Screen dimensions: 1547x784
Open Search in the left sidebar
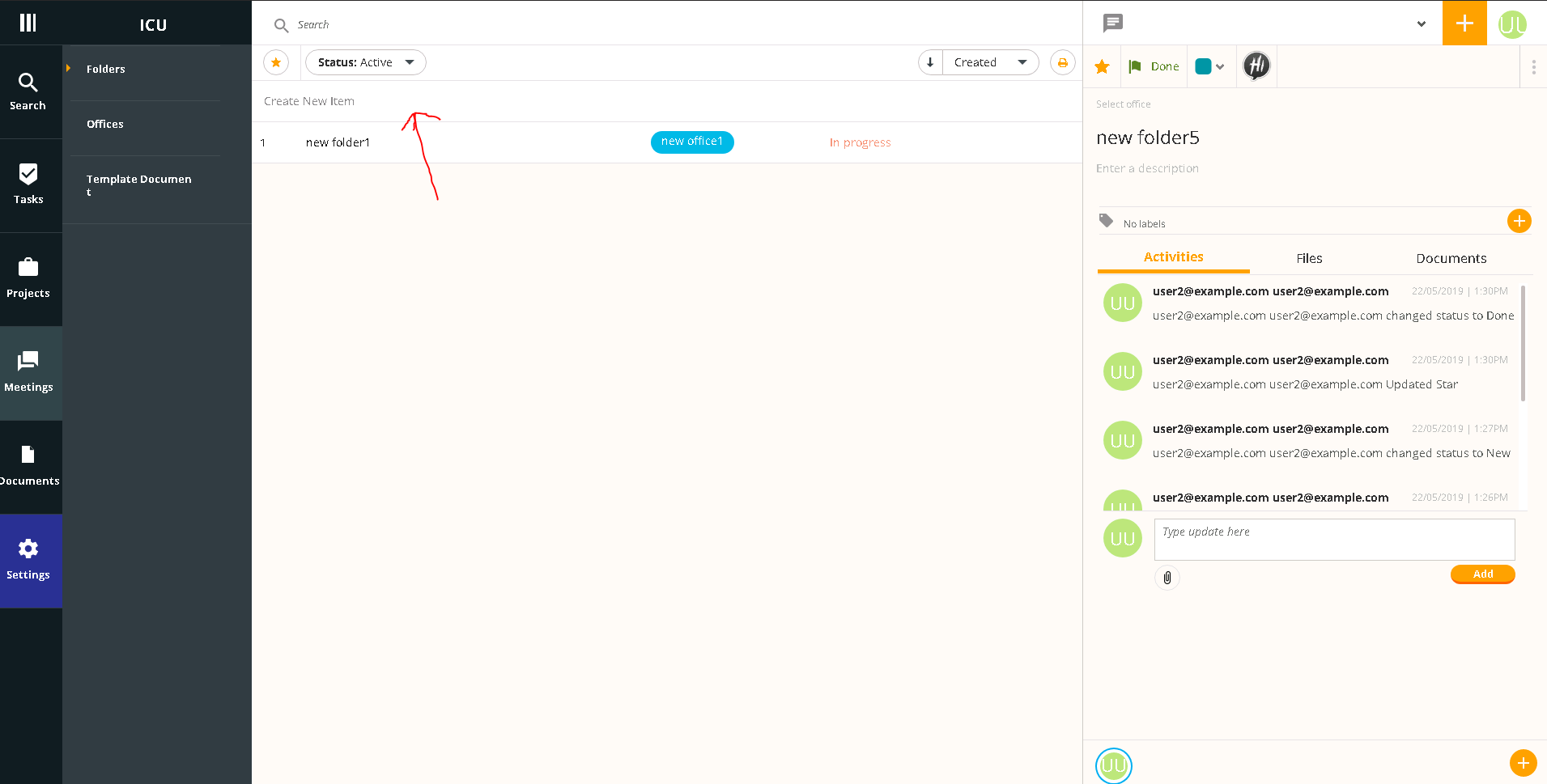pyautogui.click(x=28, y=92)
